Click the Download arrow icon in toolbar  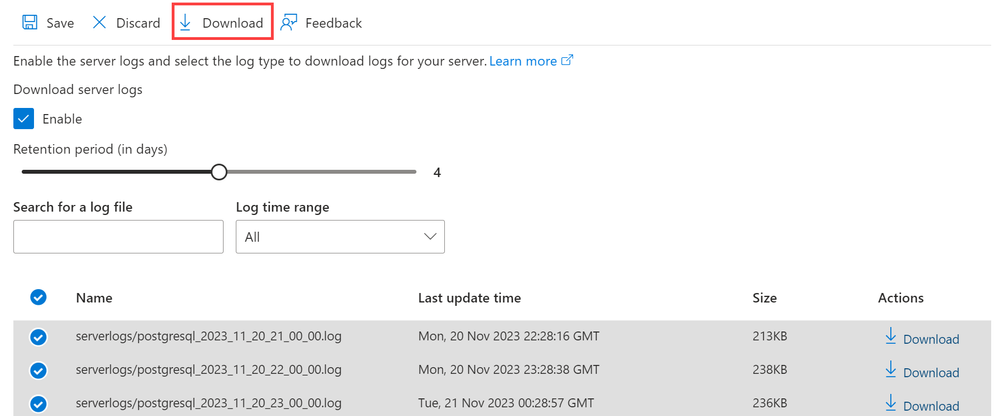pyautogui.click(x=185, y=23)
